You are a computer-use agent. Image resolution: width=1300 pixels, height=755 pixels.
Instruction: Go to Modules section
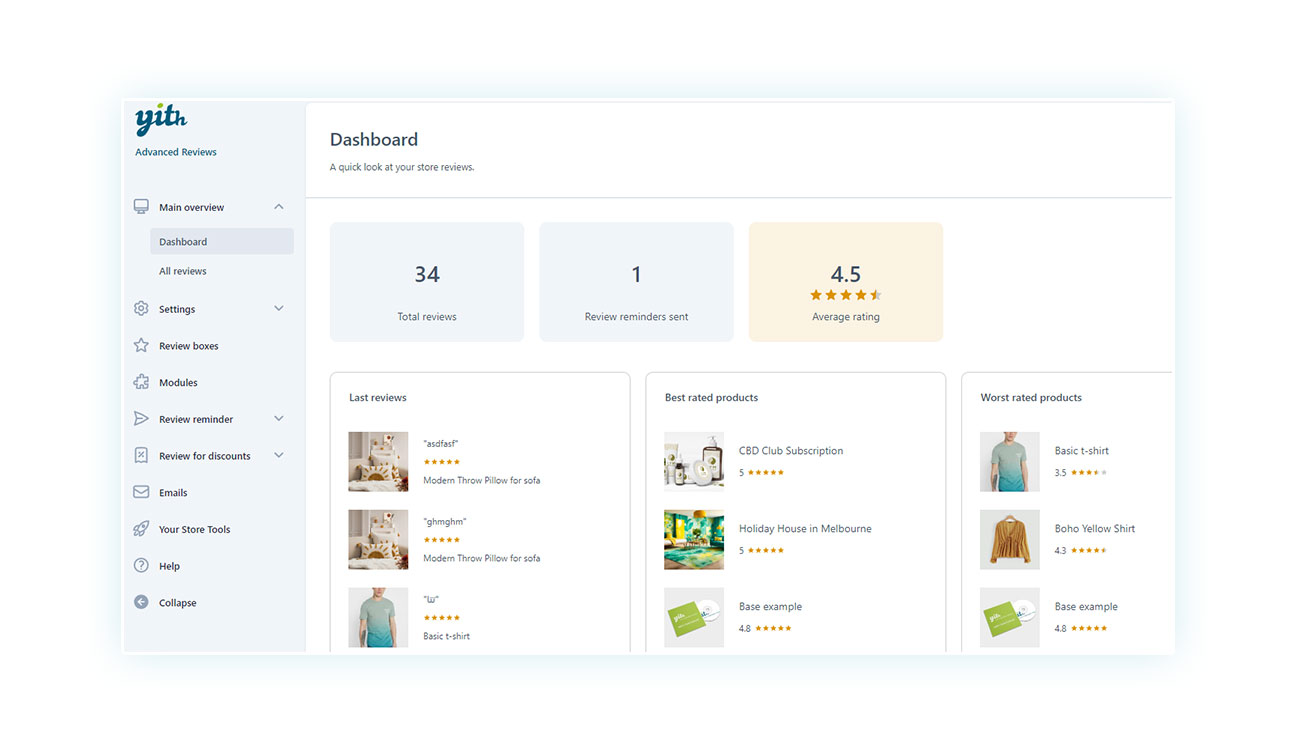pos(178,383)
